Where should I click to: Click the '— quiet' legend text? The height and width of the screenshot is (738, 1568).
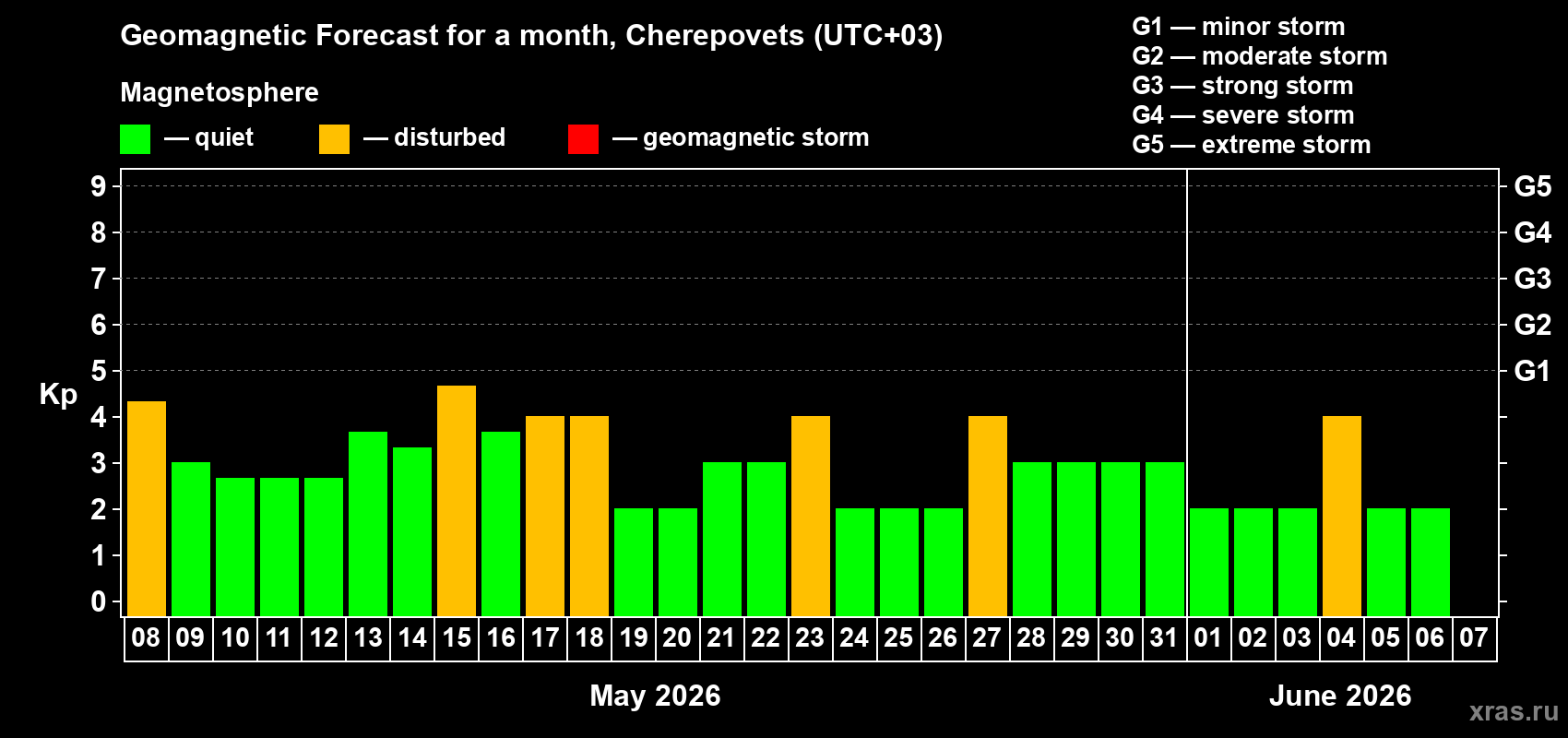pos(208,137)
